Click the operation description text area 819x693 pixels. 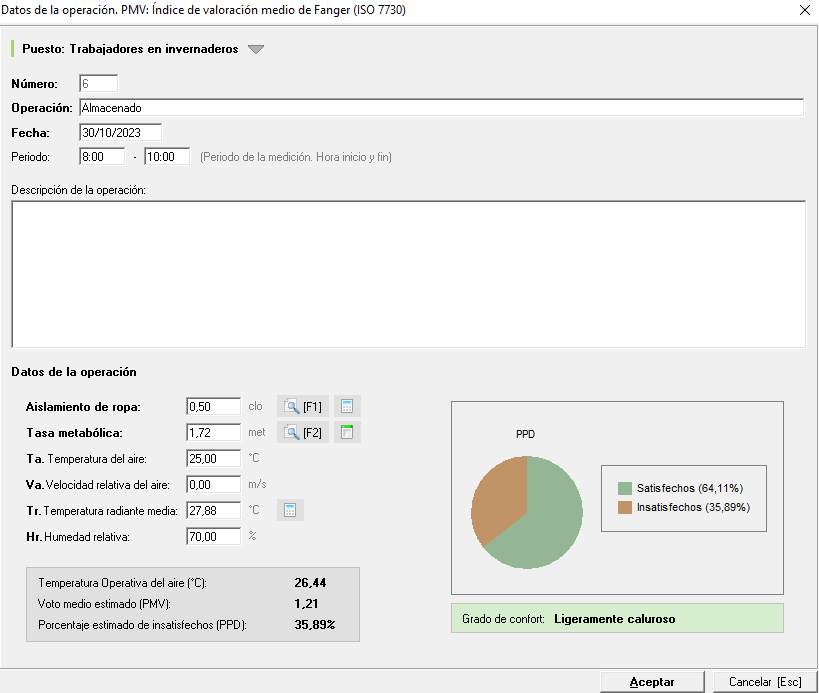(408, 274)
